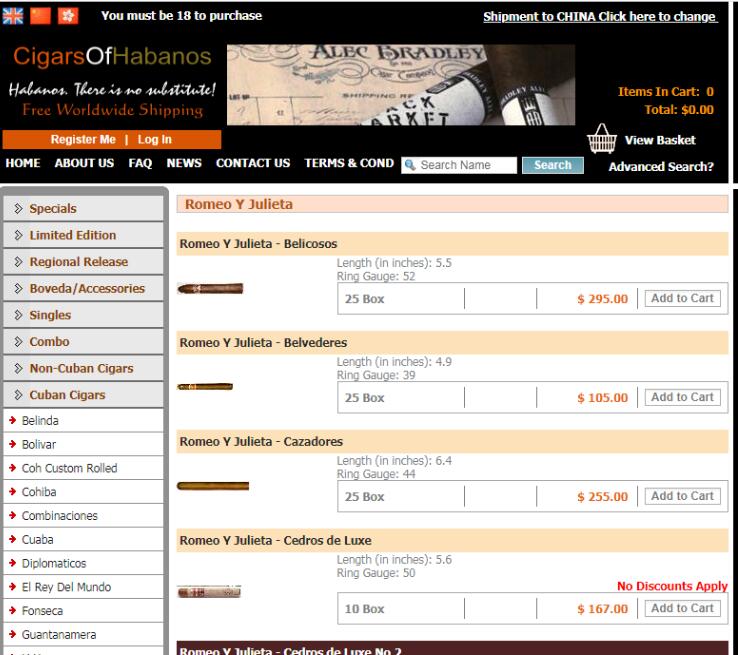The image size is (738, 655).
Task: Open the Belinda brand link
Action: (40, 421)
